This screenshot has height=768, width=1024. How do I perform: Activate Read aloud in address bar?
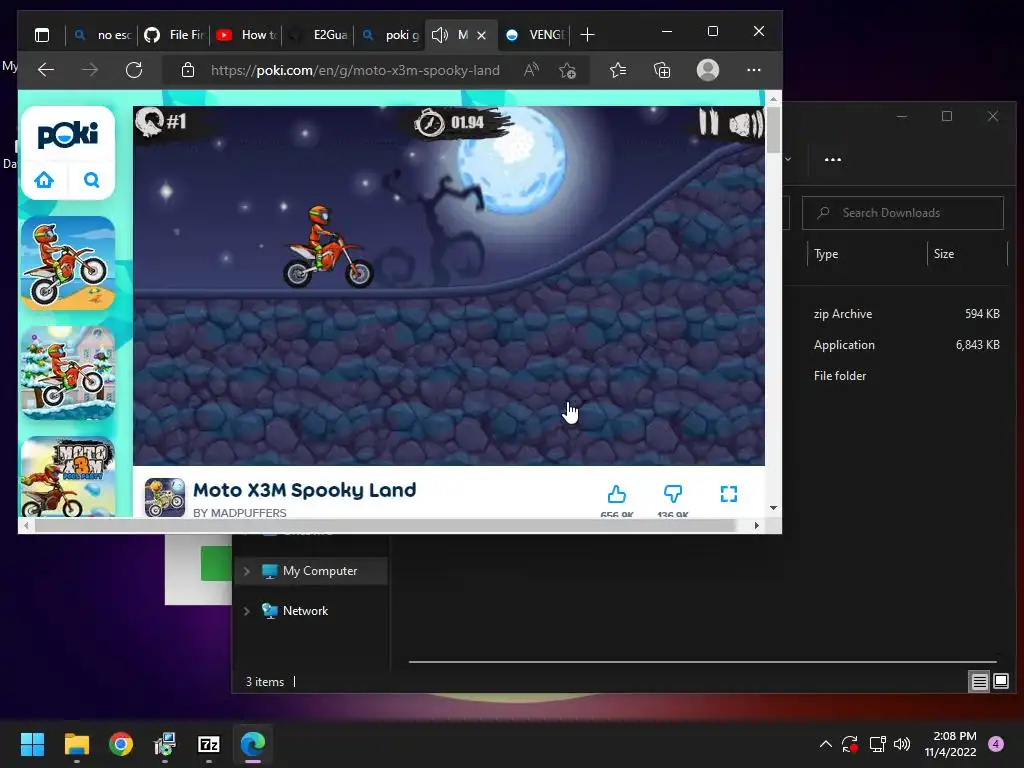pos(531,70)
